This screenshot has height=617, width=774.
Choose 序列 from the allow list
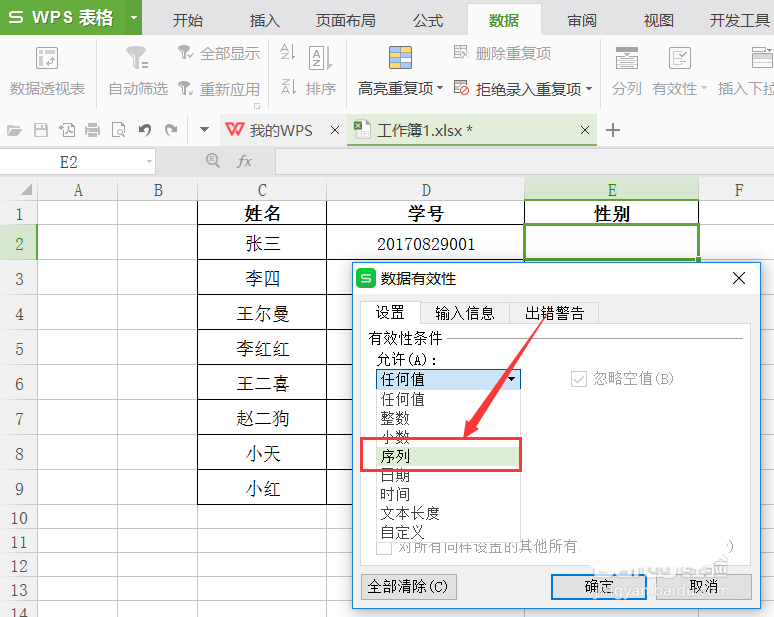point(395,456)
